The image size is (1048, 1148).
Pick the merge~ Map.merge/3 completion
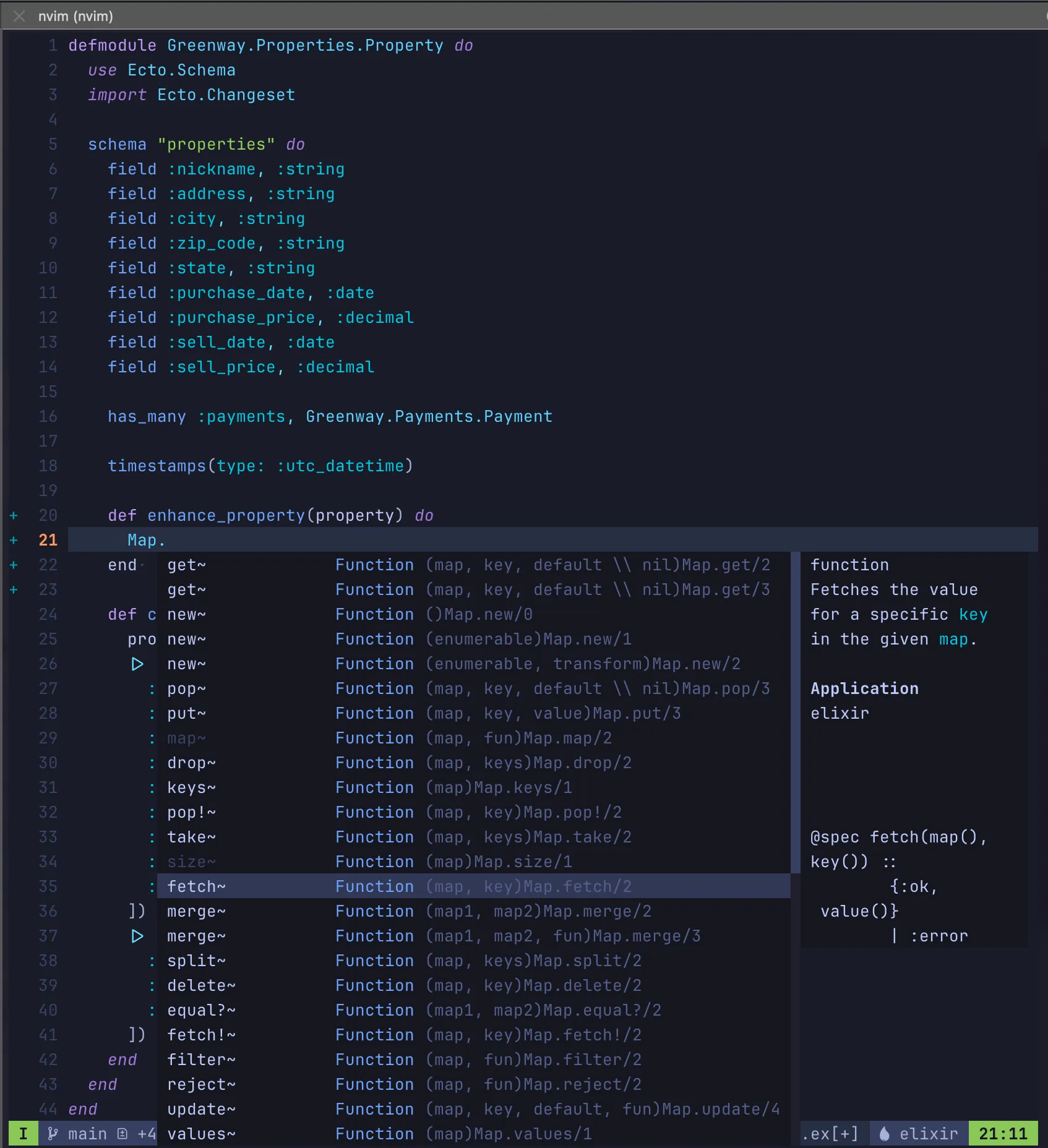(474, 936)
